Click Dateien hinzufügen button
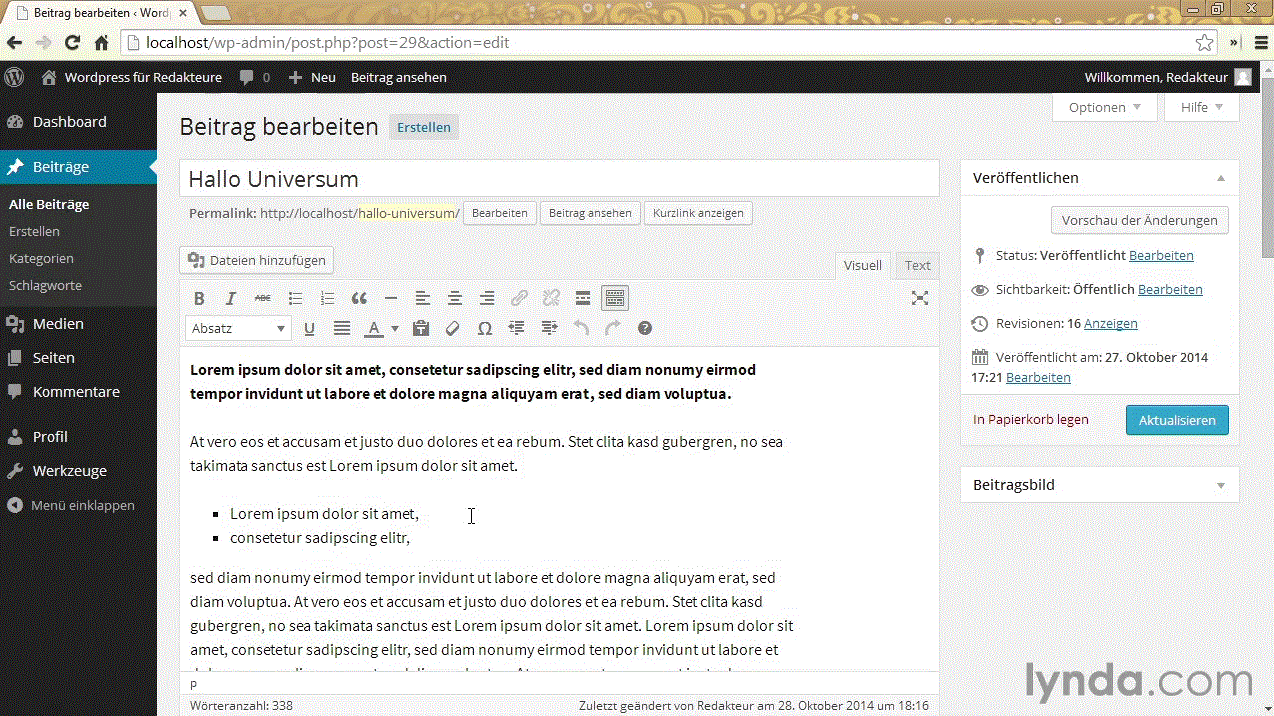 coord(257,260)
